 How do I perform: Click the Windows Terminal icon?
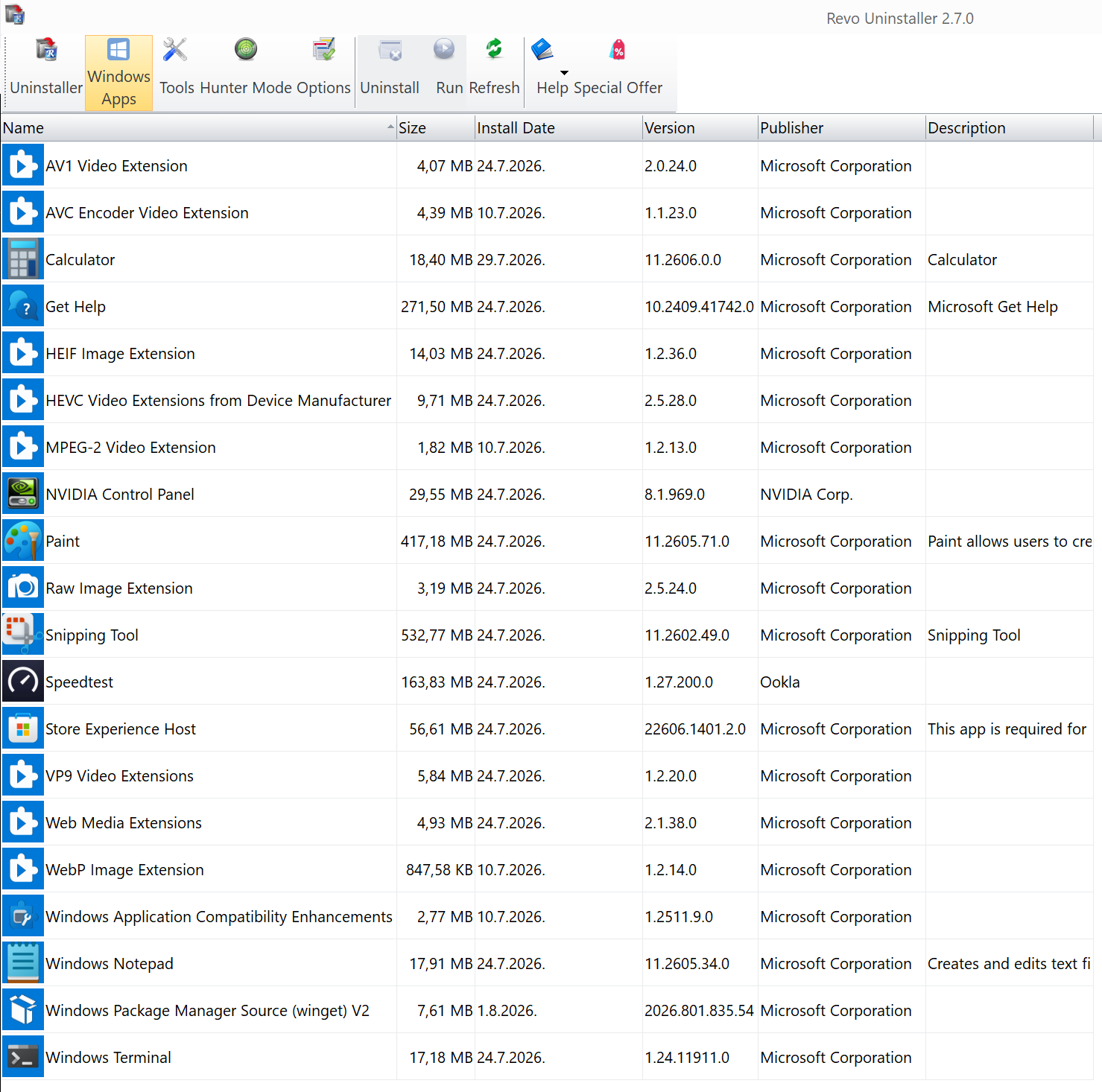pos(23,1057)
